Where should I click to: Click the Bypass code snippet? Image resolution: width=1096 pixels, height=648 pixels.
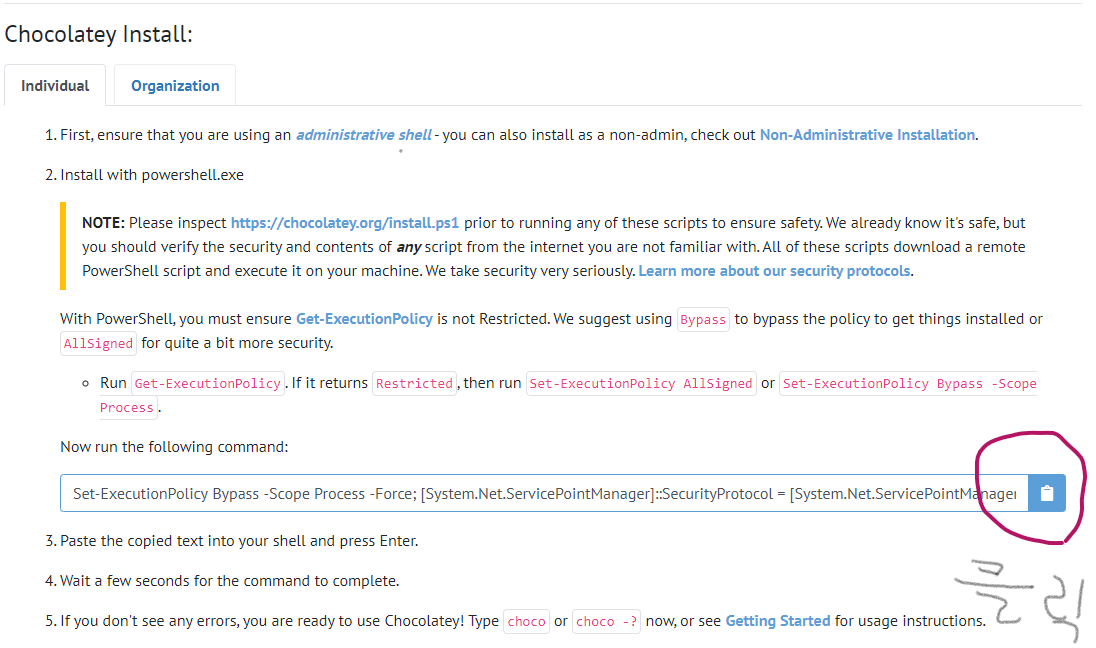(x=702, y=319)
